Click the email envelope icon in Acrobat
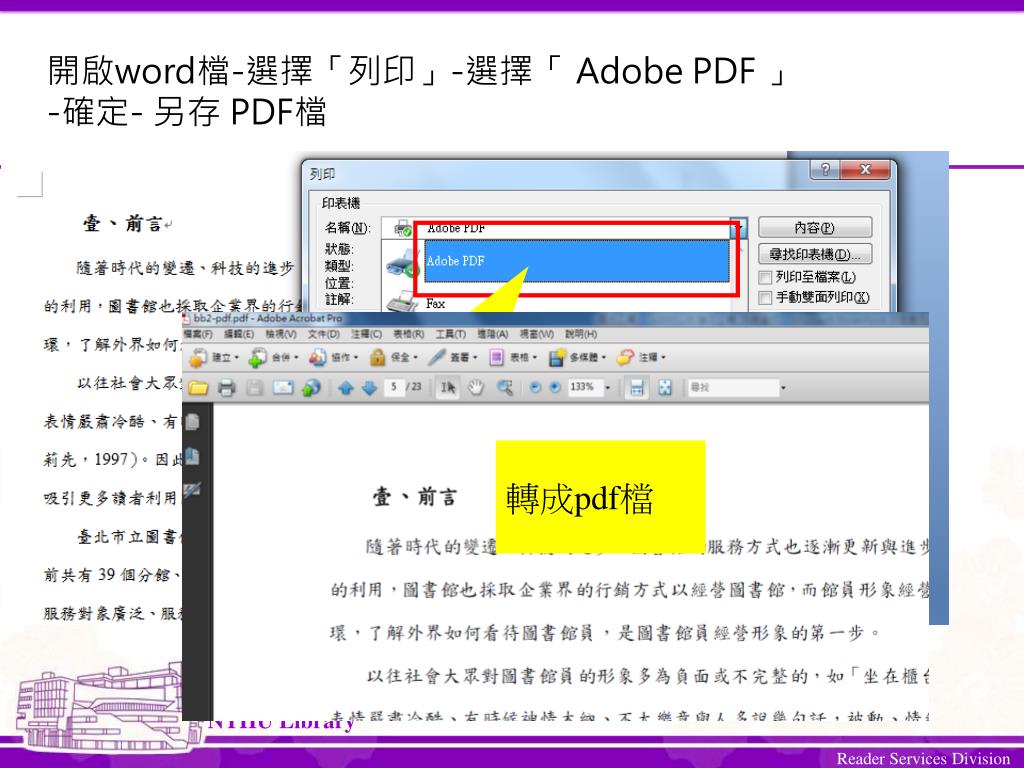This screenshot has width=1024, height=768. (283, 387)
